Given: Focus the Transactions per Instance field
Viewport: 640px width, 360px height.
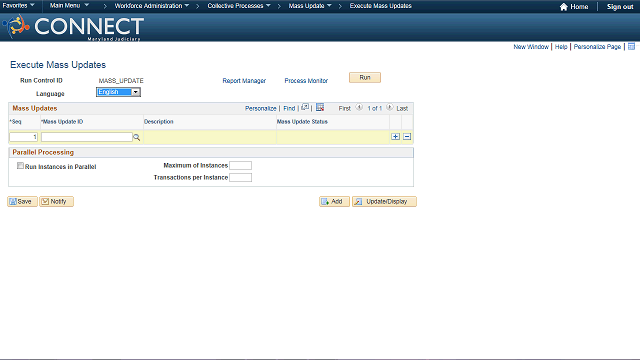Looking at the screenshot, I should (x=240, y=178).
